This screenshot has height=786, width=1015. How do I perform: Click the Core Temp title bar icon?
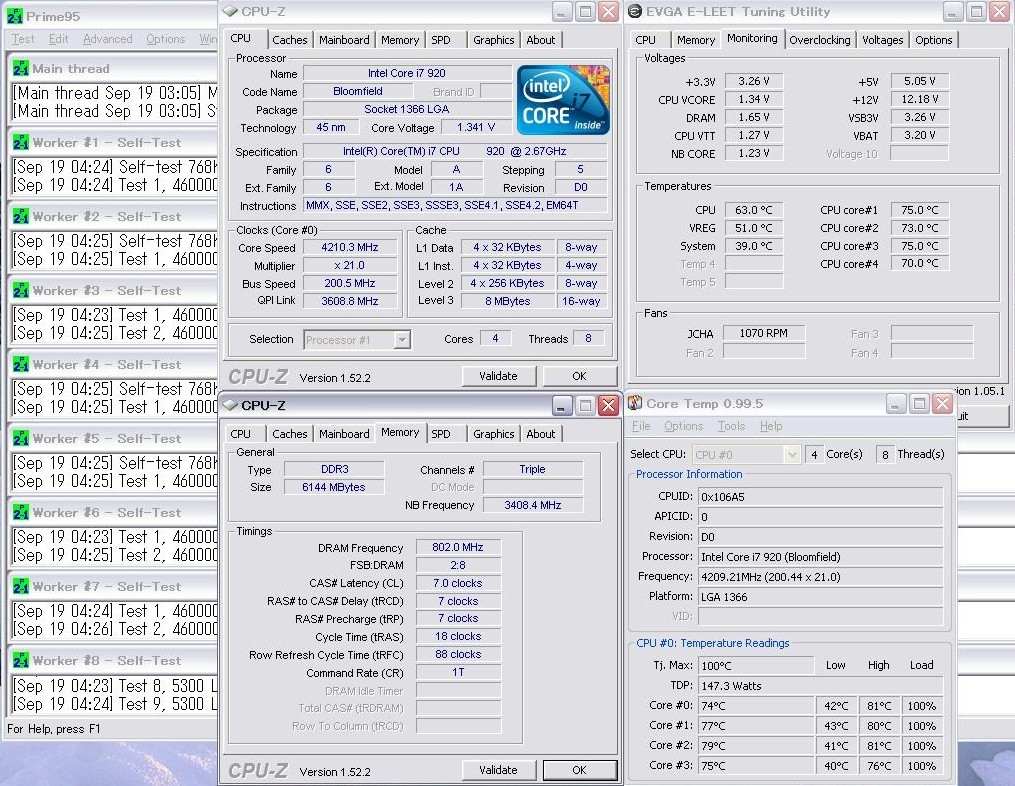634,404
